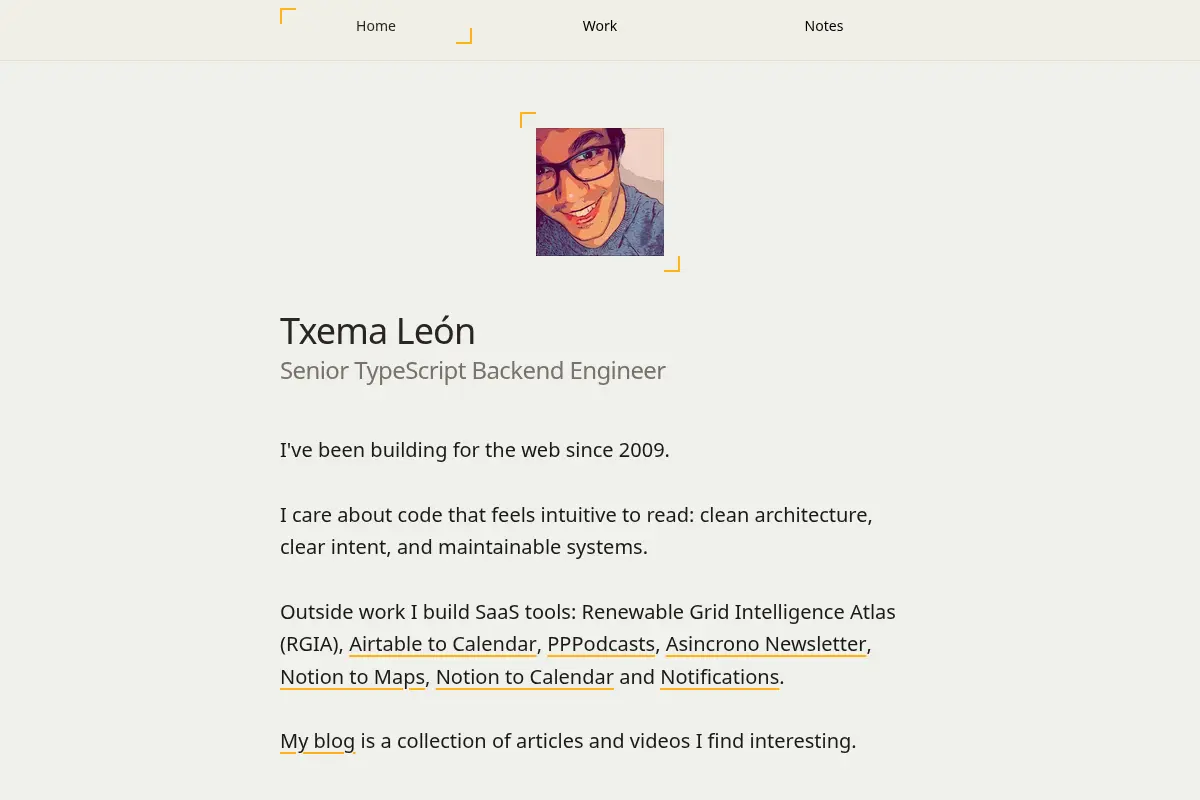Screen dimensions: 1200x800
Task: Click the sentence about building since 2009
Action: click(x=475, y=450)
